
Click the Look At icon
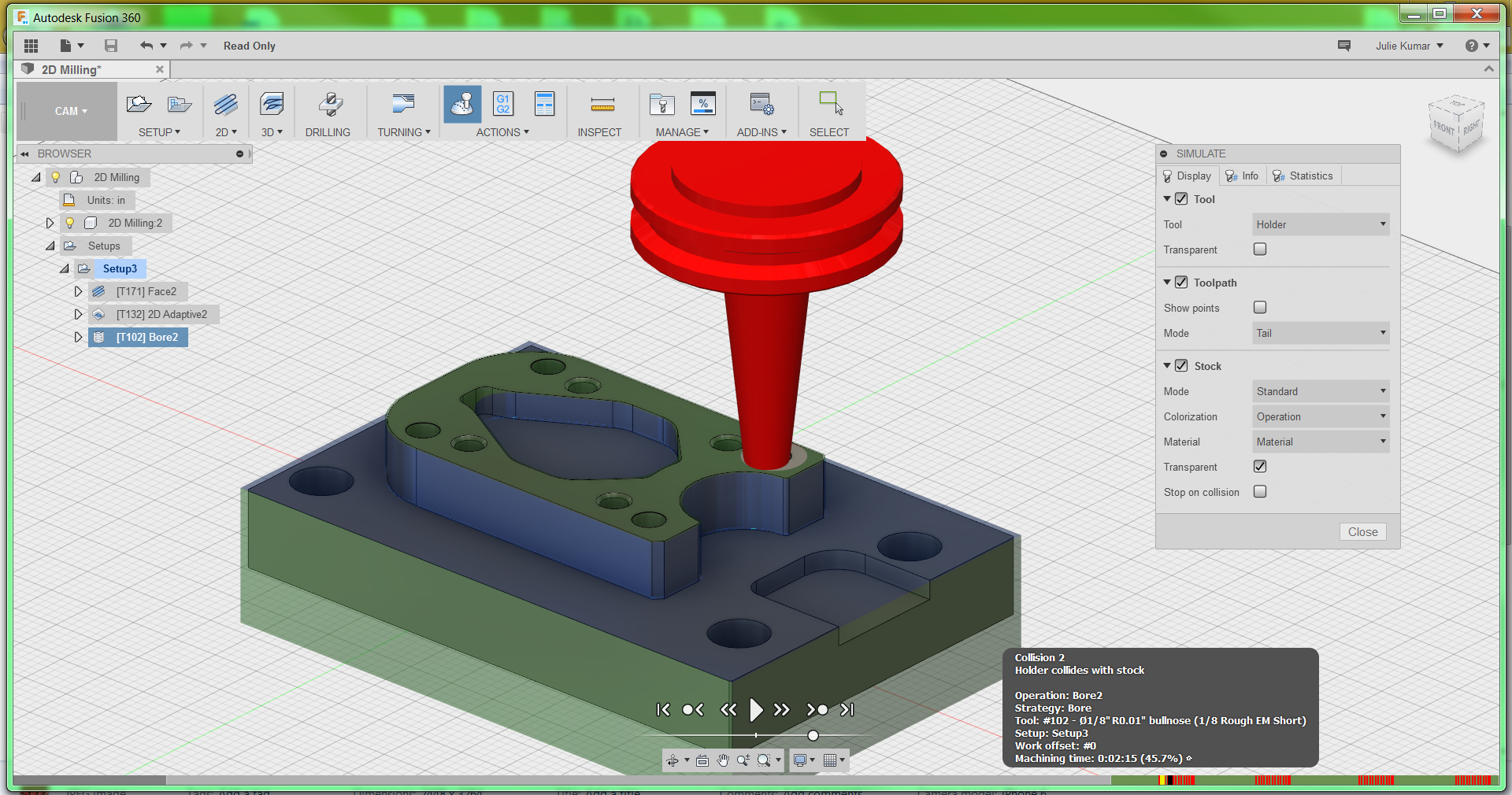point(702,760)
